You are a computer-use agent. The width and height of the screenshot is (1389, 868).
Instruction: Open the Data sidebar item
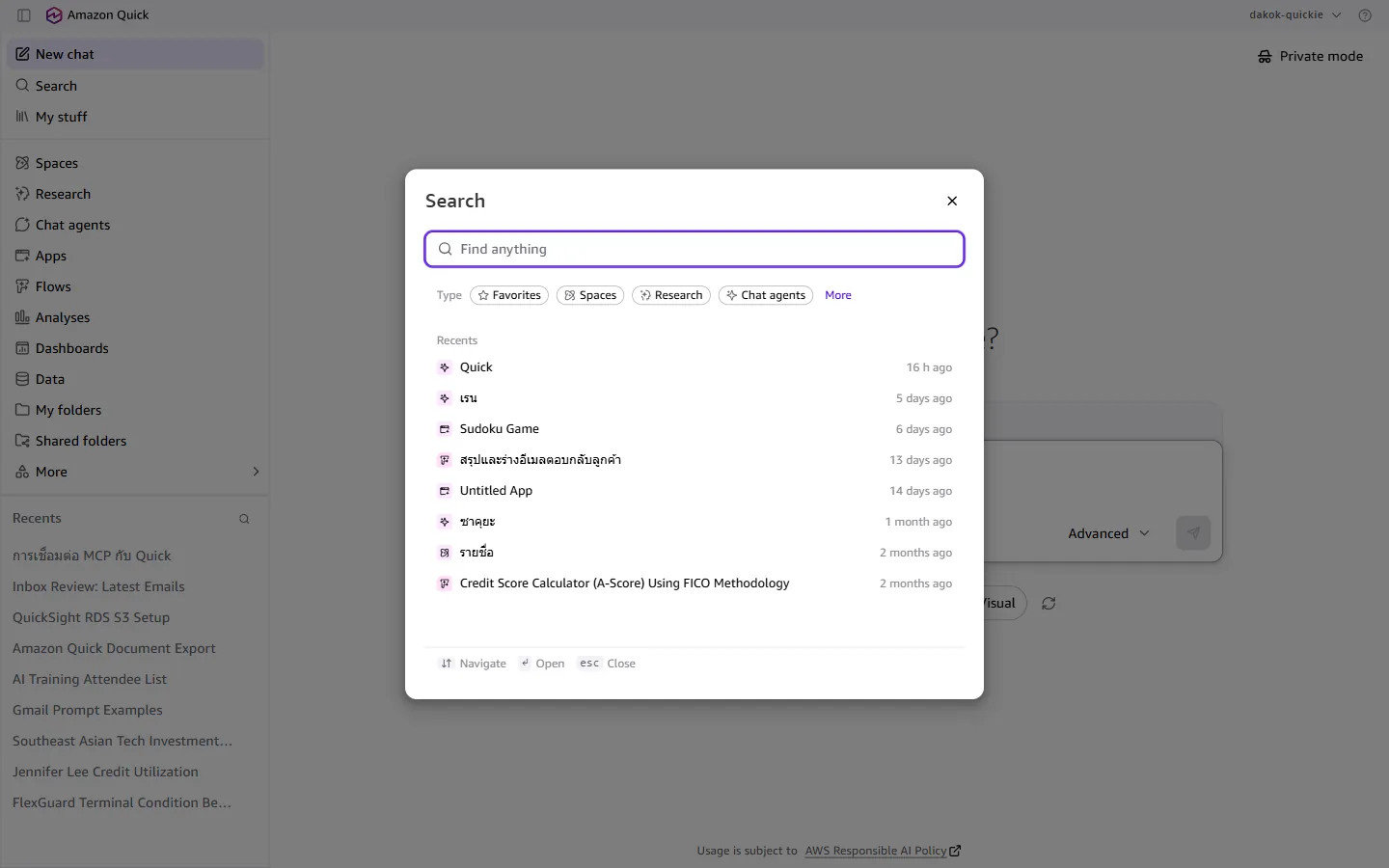pos(135,379)
